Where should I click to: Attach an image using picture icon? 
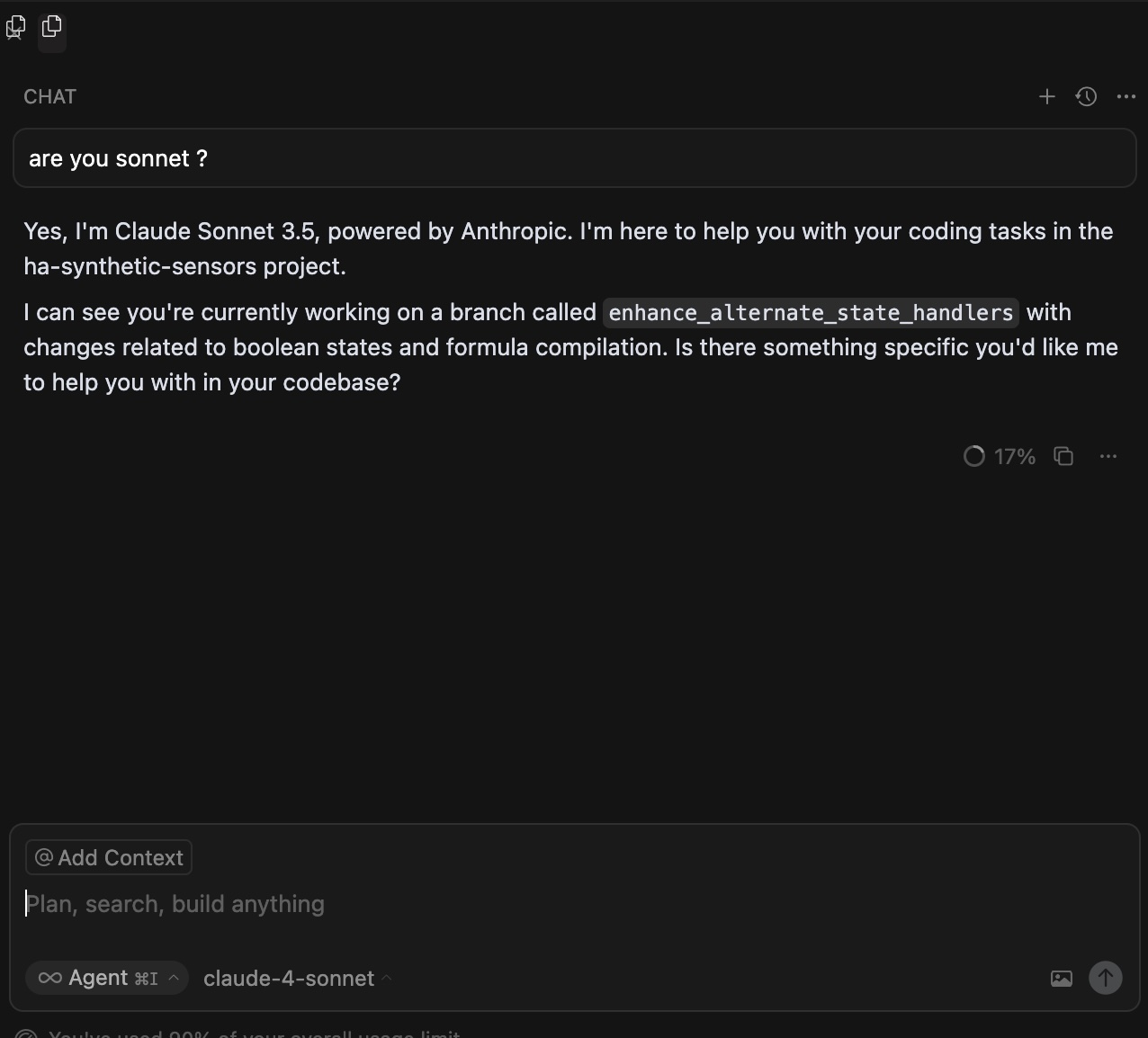1062,978
